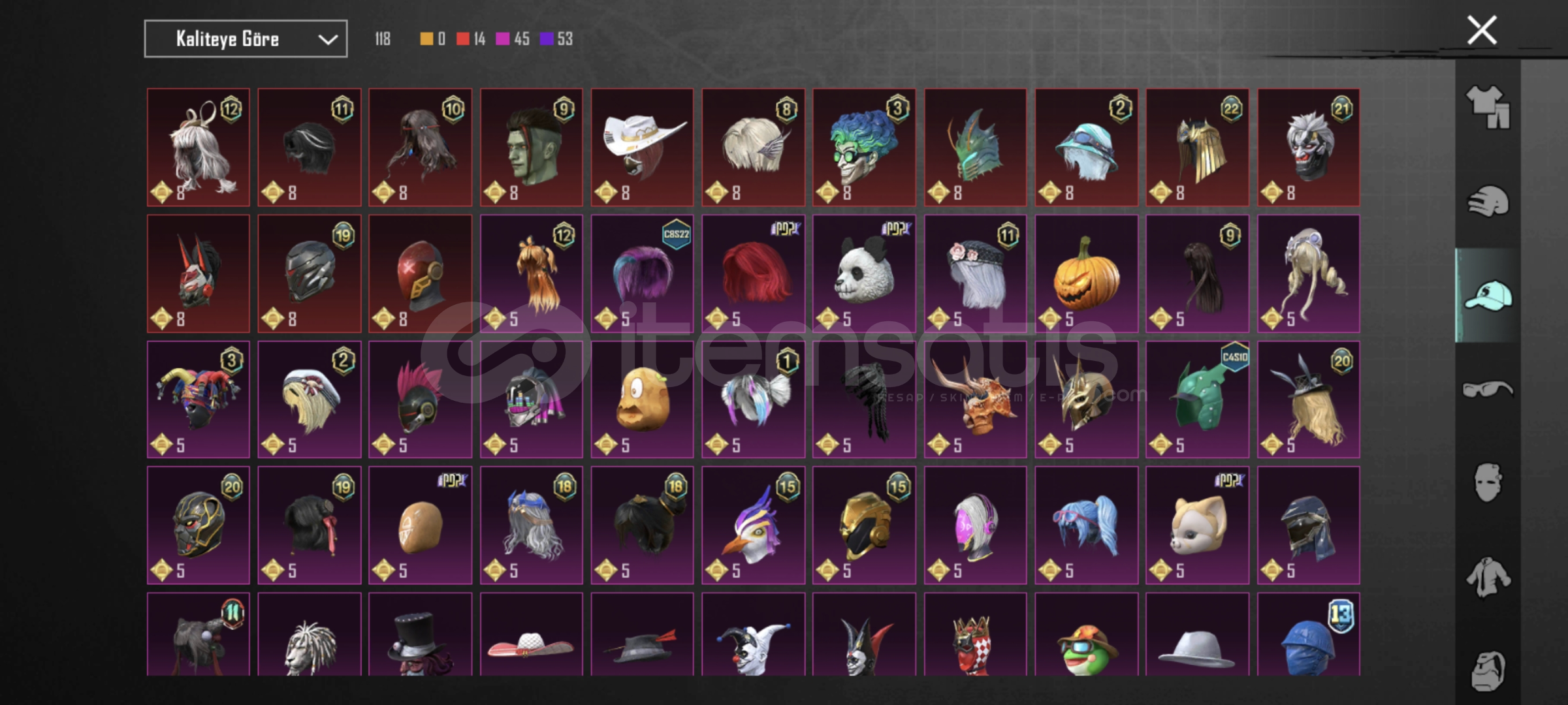Screen dimensions: 1568x705
Task: Open the outfit clothing category icon
Action: [1488, 106]
